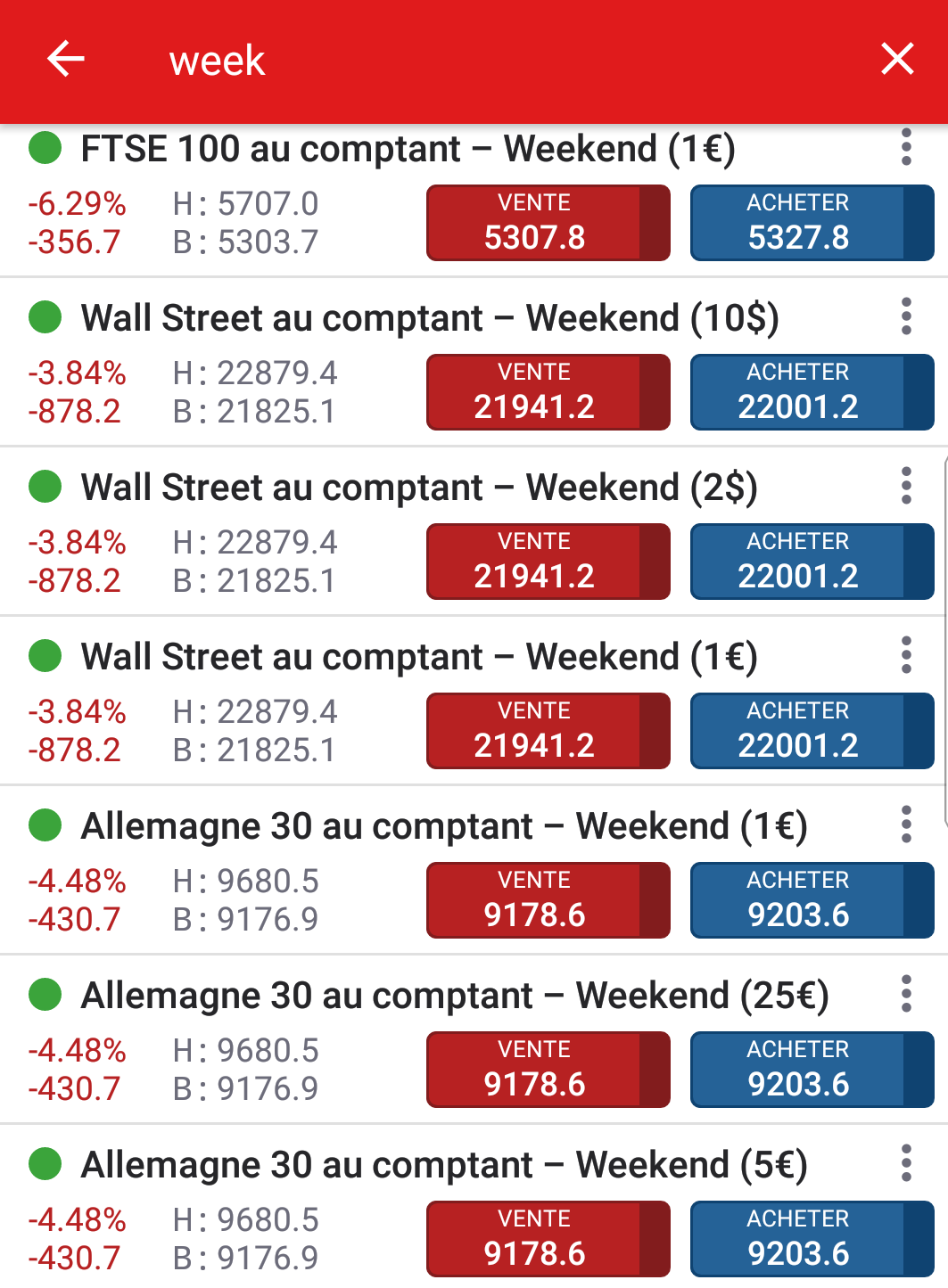Open three-dot menu for Allemagne 30 Weekend (5€)
The width and height of the screenshot is (948, 1288).
coord(906,1163)
